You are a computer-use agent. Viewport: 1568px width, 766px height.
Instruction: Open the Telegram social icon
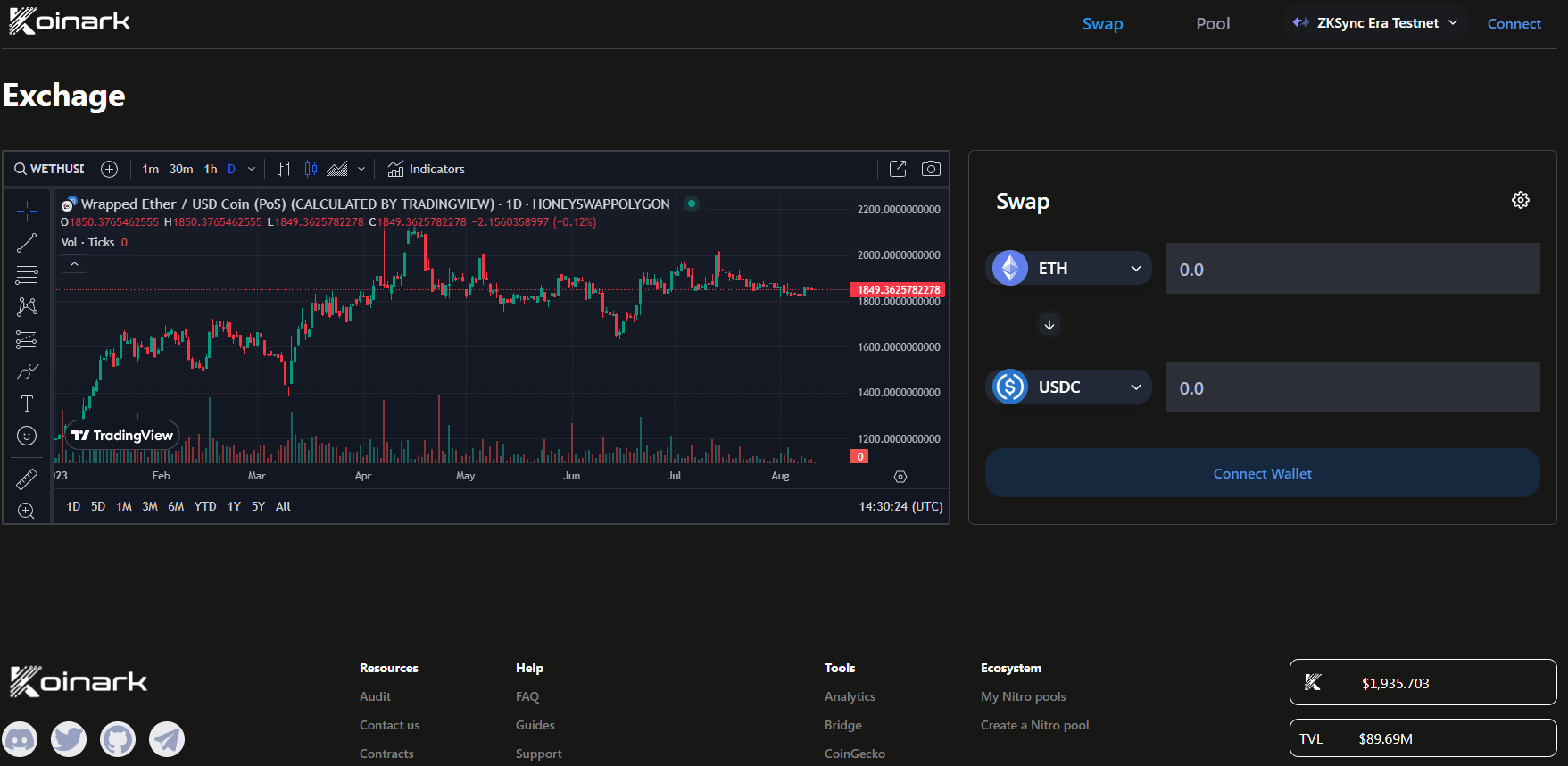(x=167, y=739)
